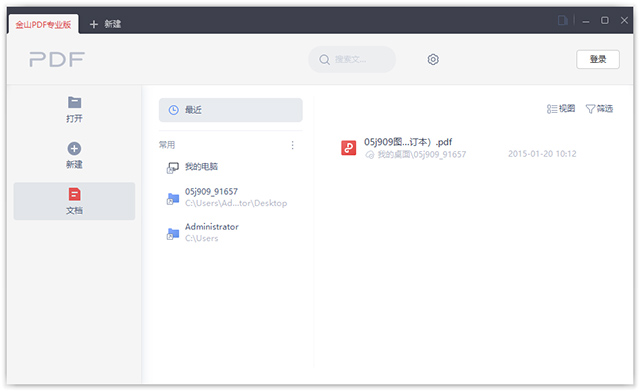This screenshot has width=640, height=391.
Task: Click the date 2015-01-20 10:12
Action: (542, 154)
